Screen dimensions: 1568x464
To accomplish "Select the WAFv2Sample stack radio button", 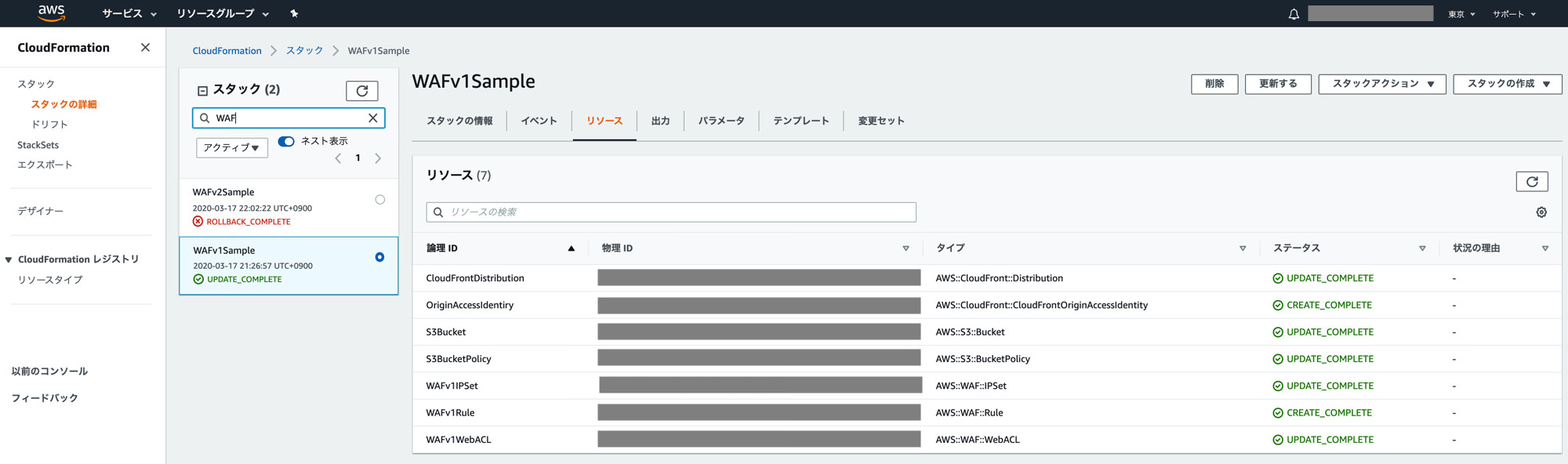I will pos(380,200).
